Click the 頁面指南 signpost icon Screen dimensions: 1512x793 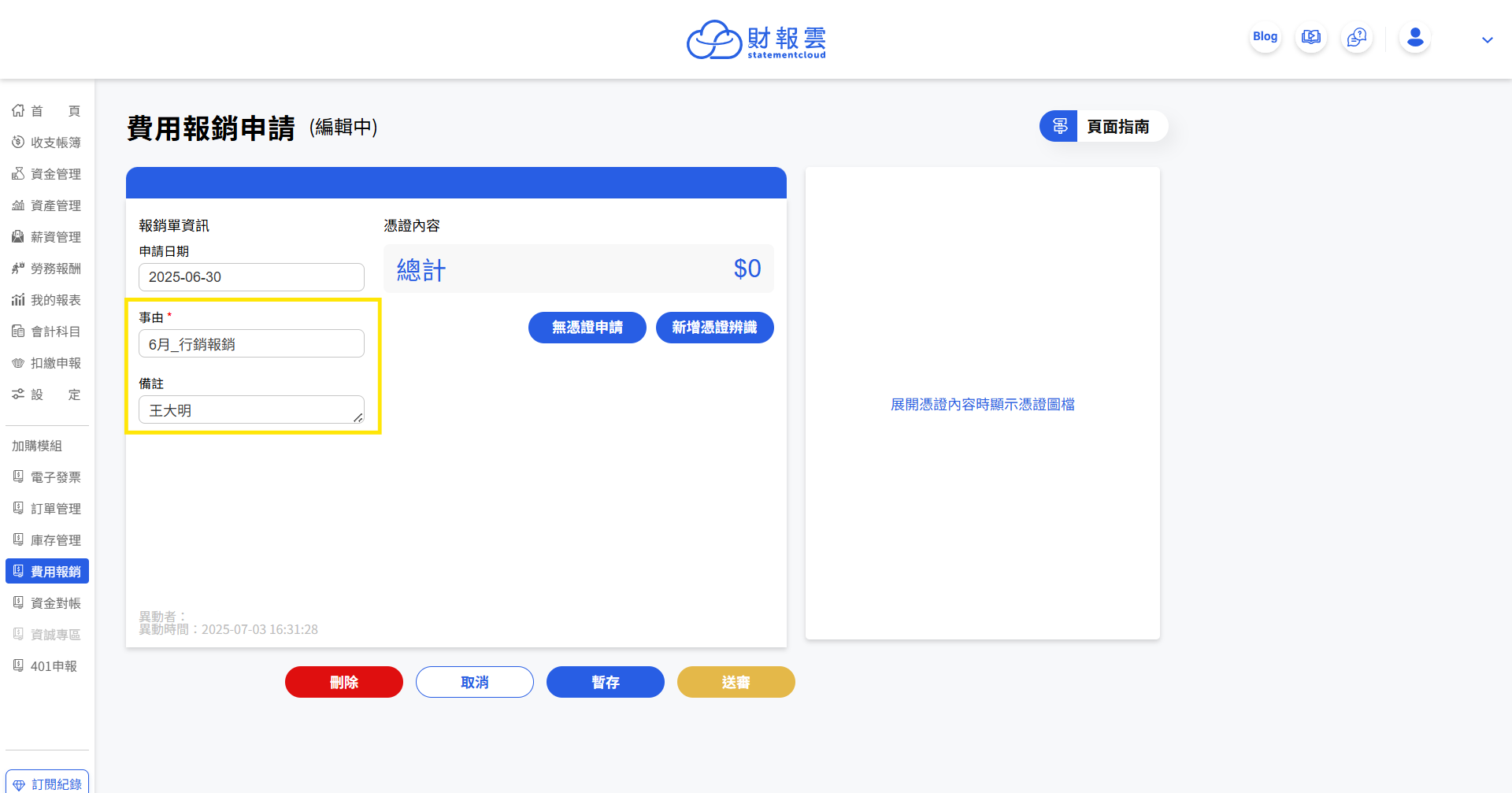coord(1059,126)
